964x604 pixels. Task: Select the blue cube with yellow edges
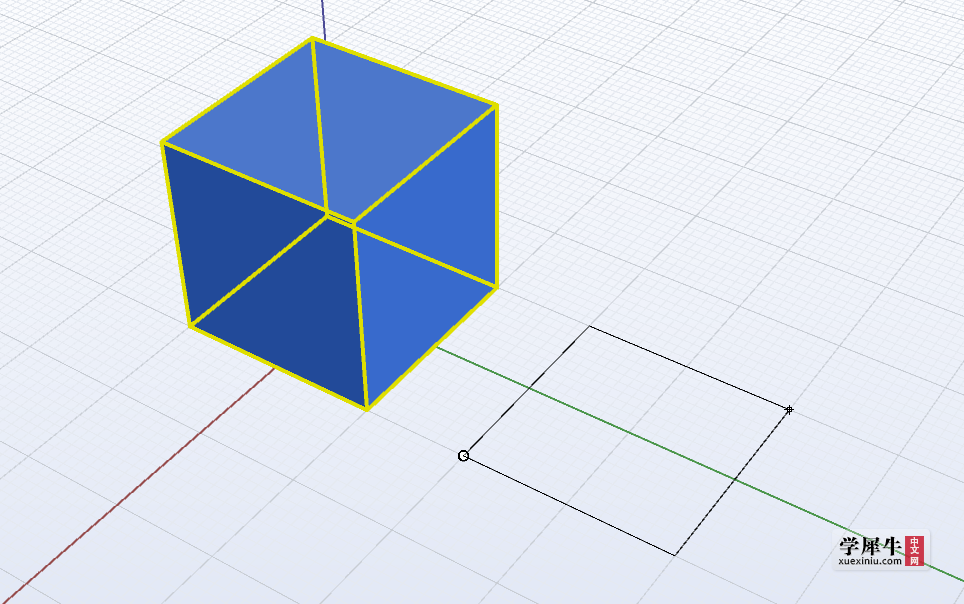pos(330,224)
